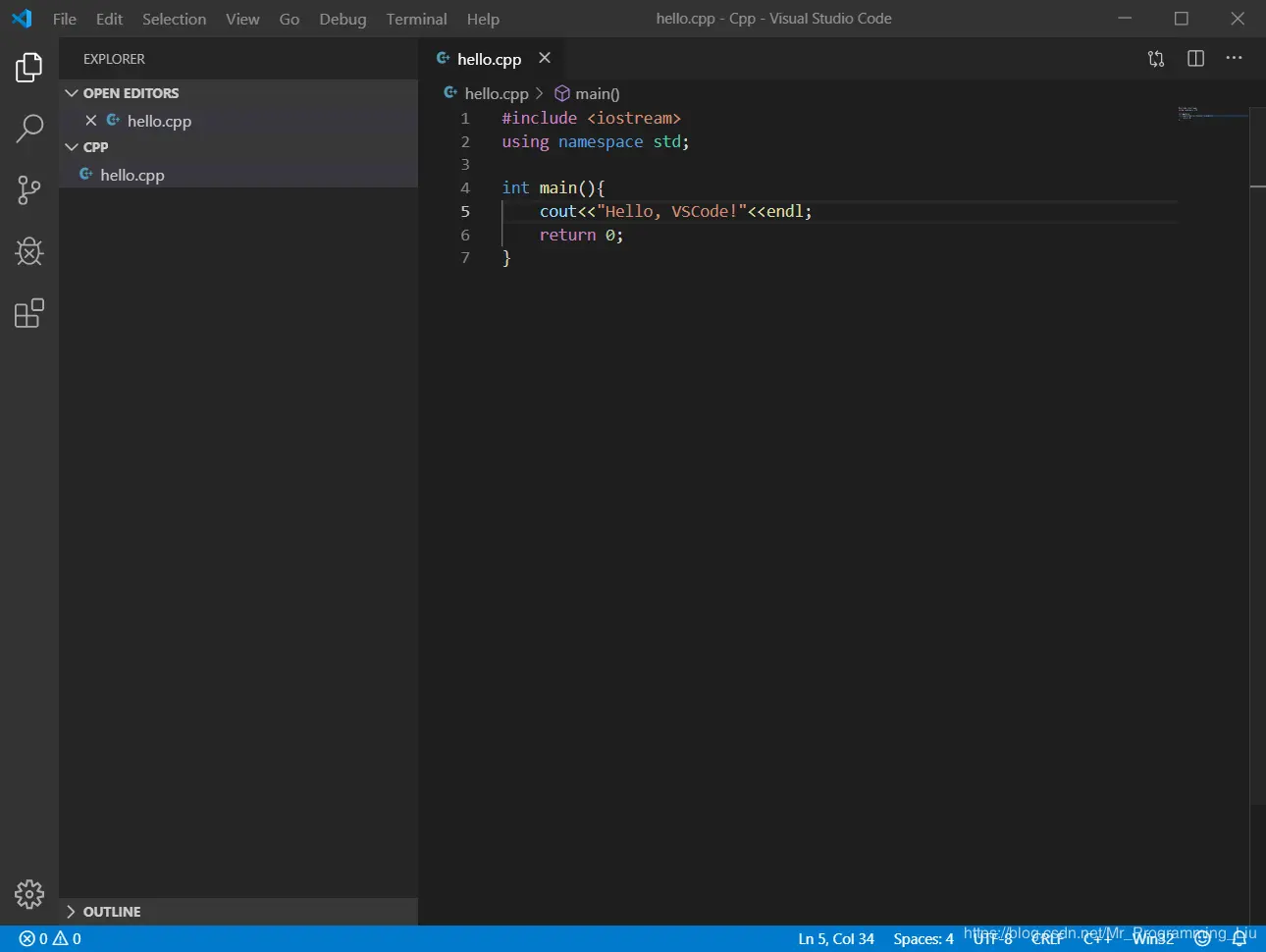Image resolution: width=1266 pixels, height=952 pixels.
Task: Click the Win32 configuration in status bar
Action: (x=1153, y=938)
